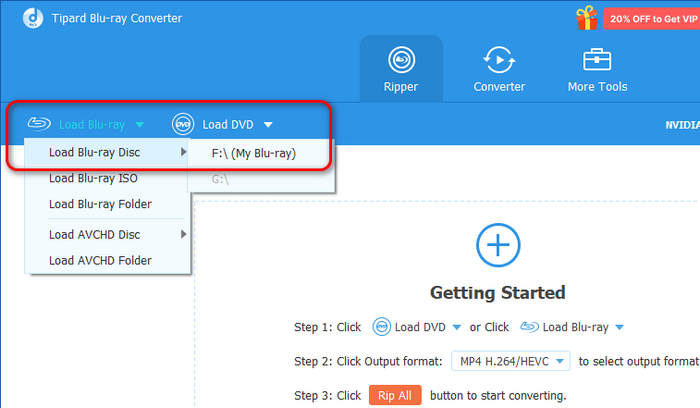Expand the Load Blu-ray Disc submenu arrow
Image resolution: width=700 pixels, height=408 pixels.
[x=183, y=152]
